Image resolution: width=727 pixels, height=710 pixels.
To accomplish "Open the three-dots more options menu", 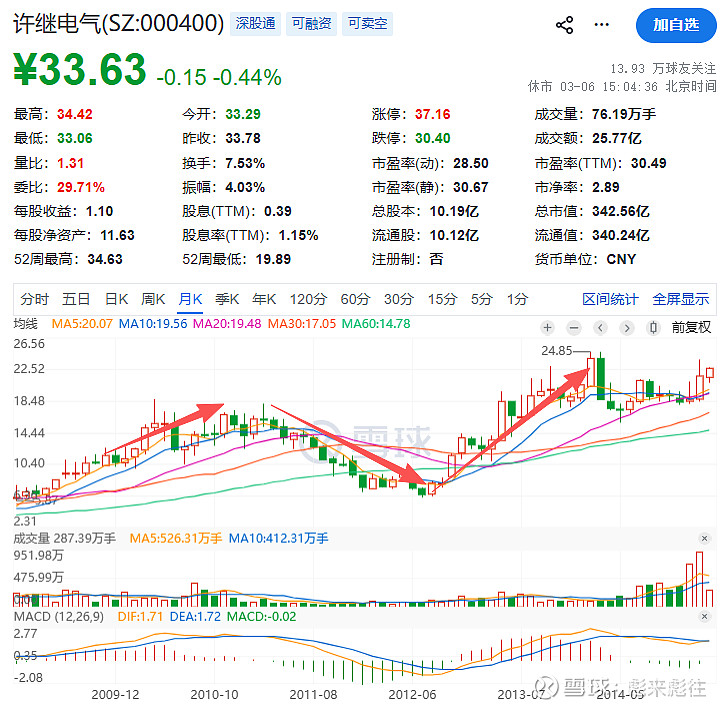I will (x=601, y=25).
